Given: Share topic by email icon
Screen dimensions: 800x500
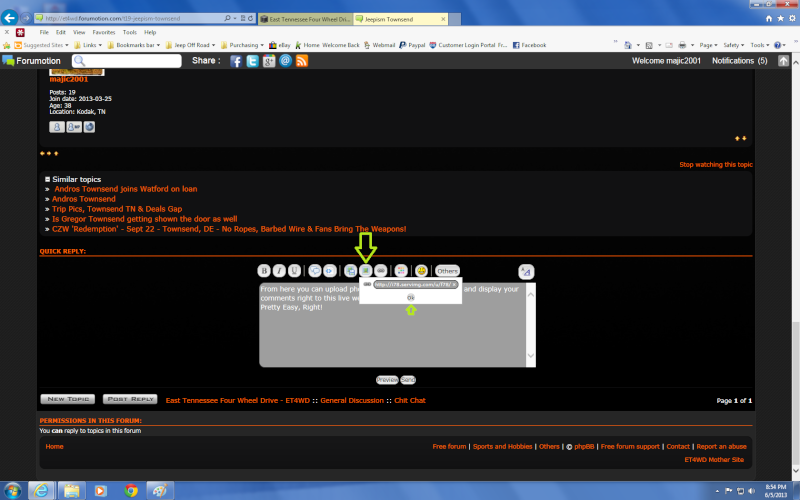Looking at the screenshot, I should pos(286,61).
